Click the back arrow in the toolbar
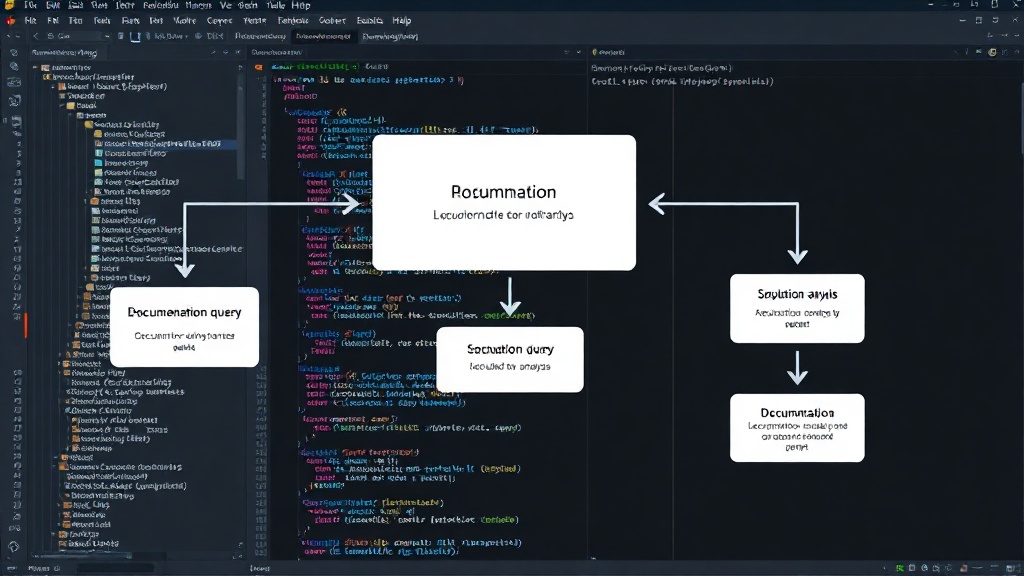 pyautogui.click(x=35, y=37)
